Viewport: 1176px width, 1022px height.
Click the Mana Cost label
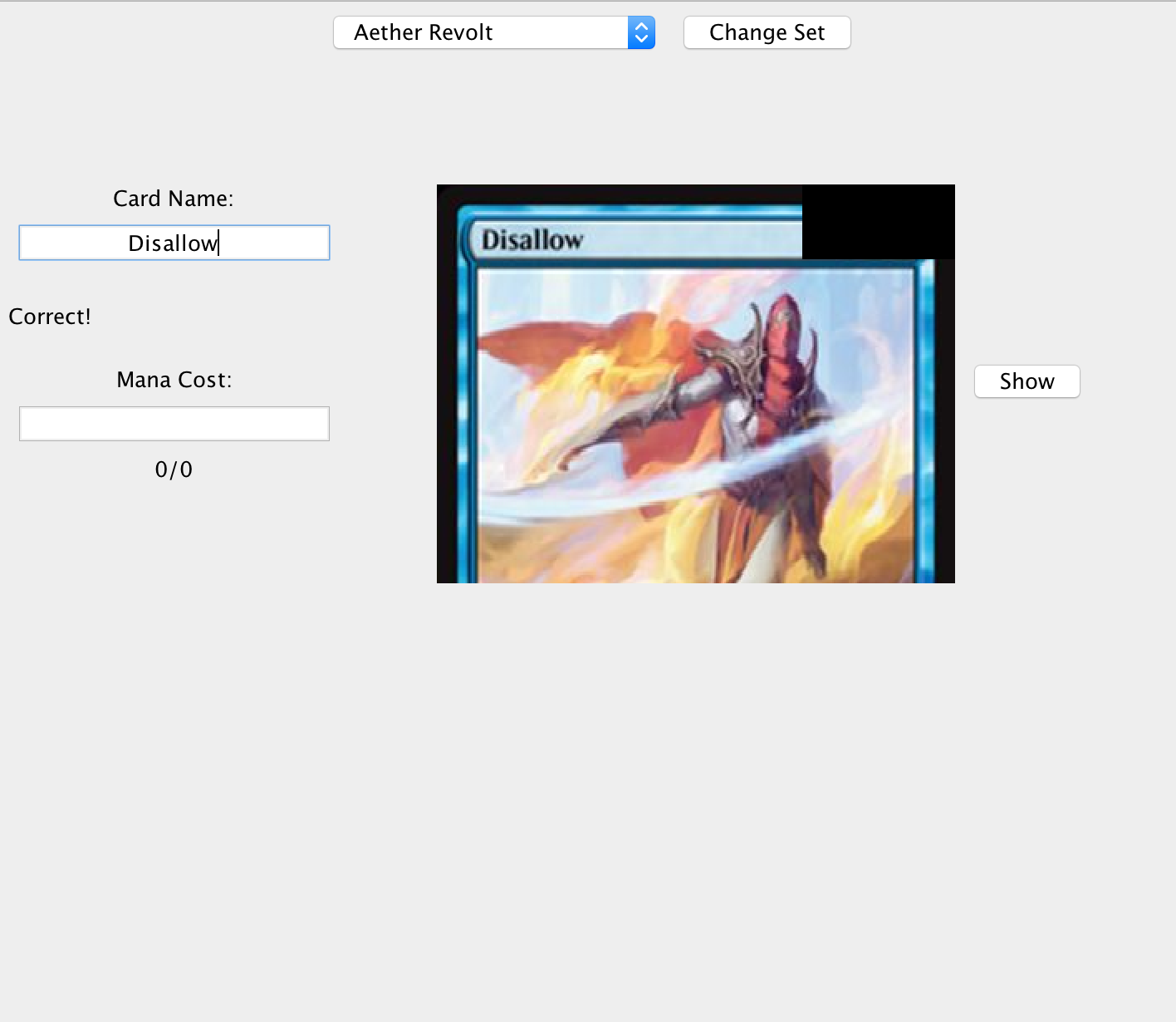point(174,380)
